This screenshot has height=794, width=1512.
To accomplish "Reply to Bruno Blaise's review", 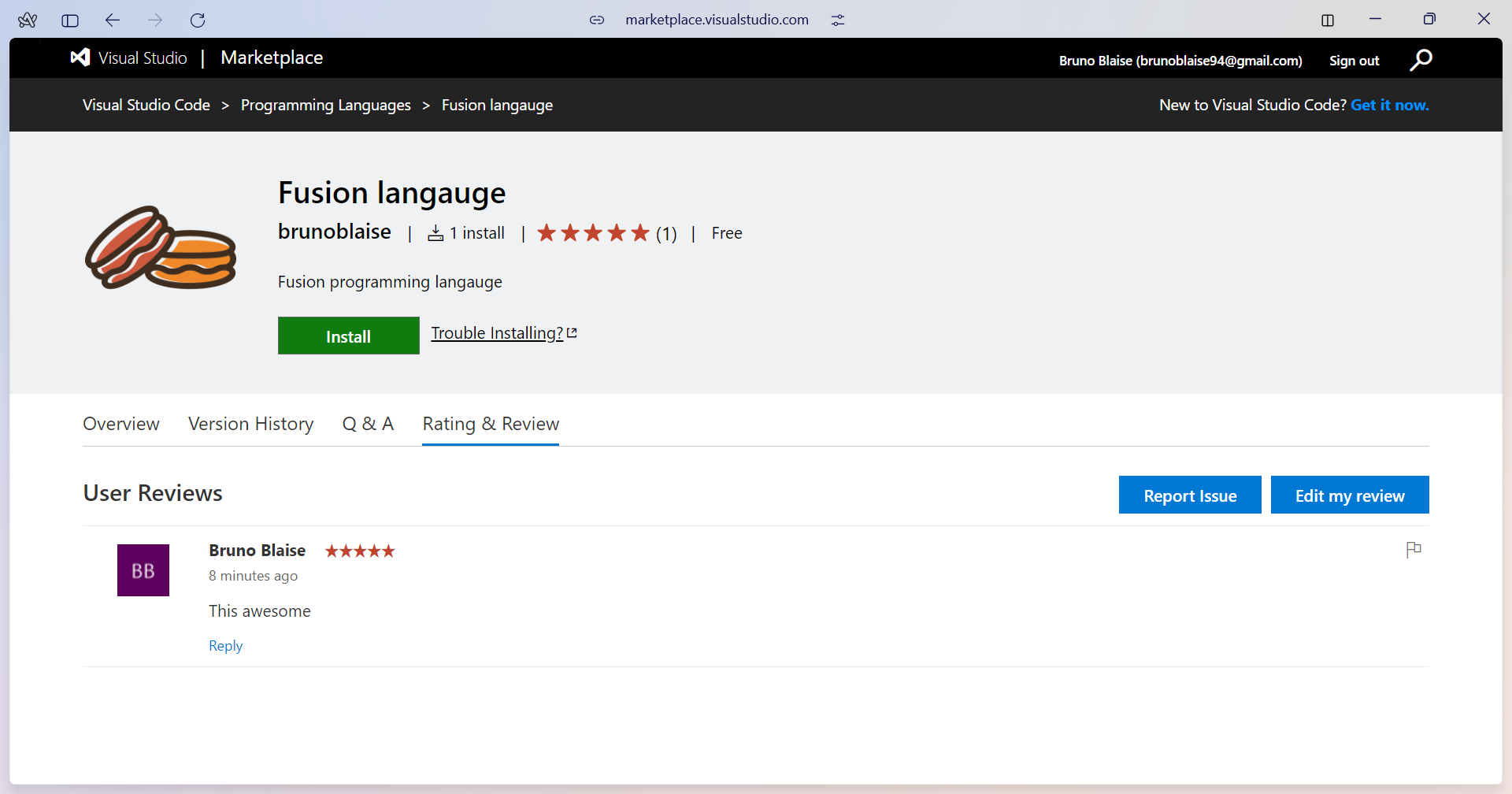I will [225, 646].
